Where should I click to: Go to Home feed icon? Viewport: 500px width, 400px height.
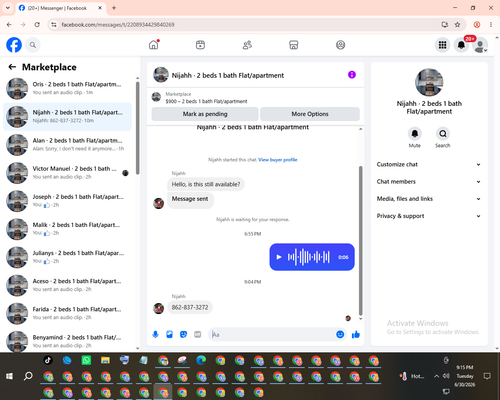tap(154, 45)
